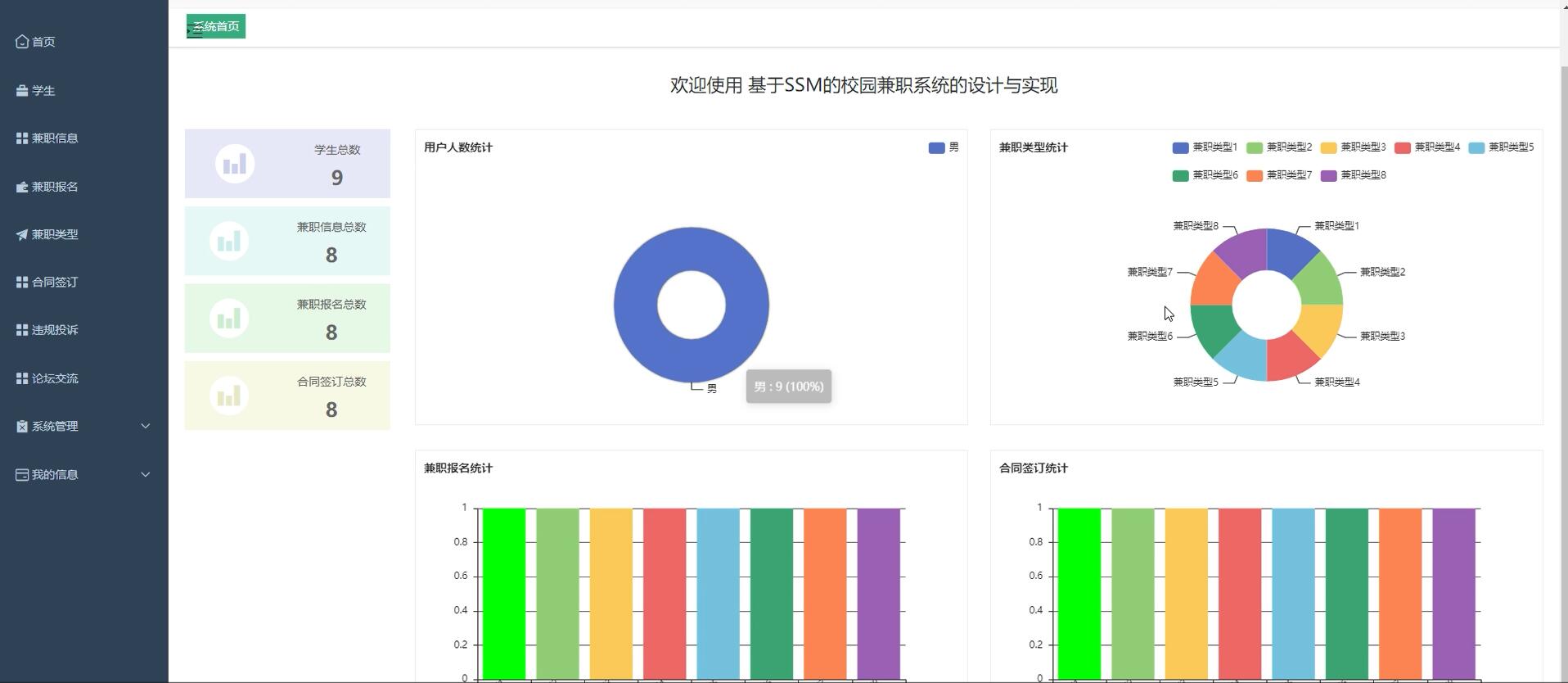Click the 兼职报名统计 chart title
1568x683 pixels.
point(458,468)
